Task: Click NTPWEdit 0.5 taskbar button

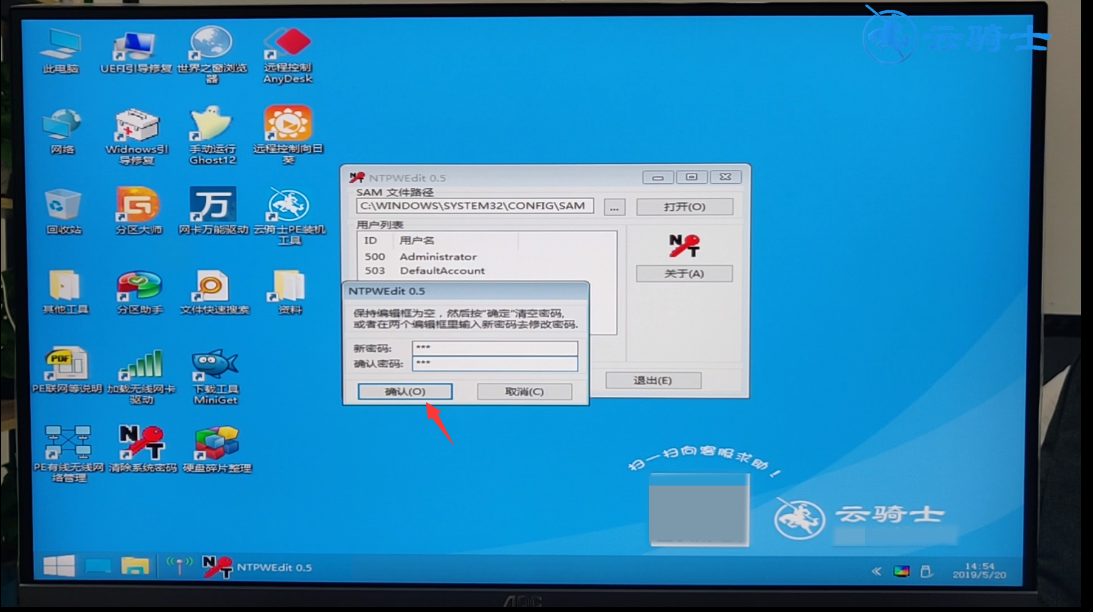Action: 258,567
